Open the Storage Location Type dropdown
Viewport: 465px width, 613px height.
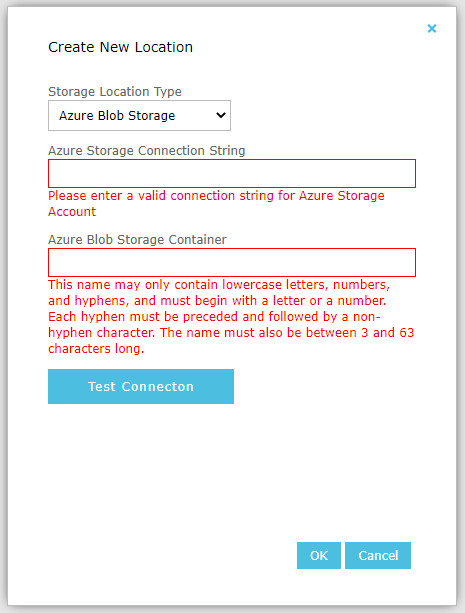[139, 116]
